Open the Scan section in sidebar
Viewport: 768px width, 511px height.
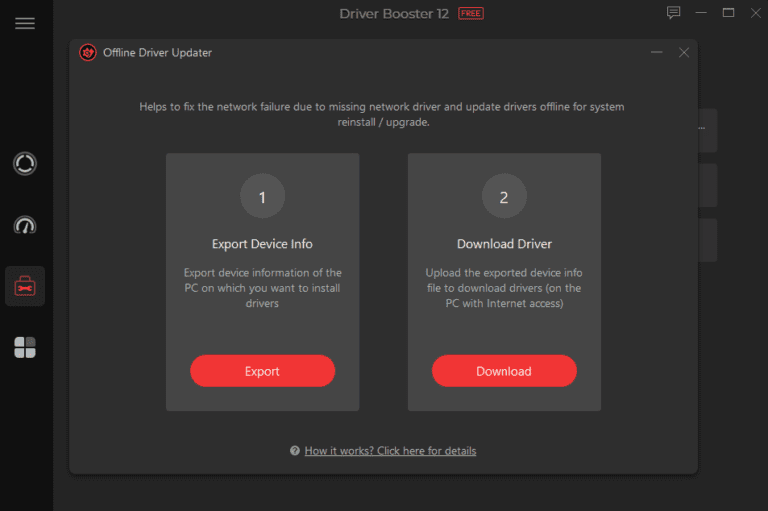25,164
